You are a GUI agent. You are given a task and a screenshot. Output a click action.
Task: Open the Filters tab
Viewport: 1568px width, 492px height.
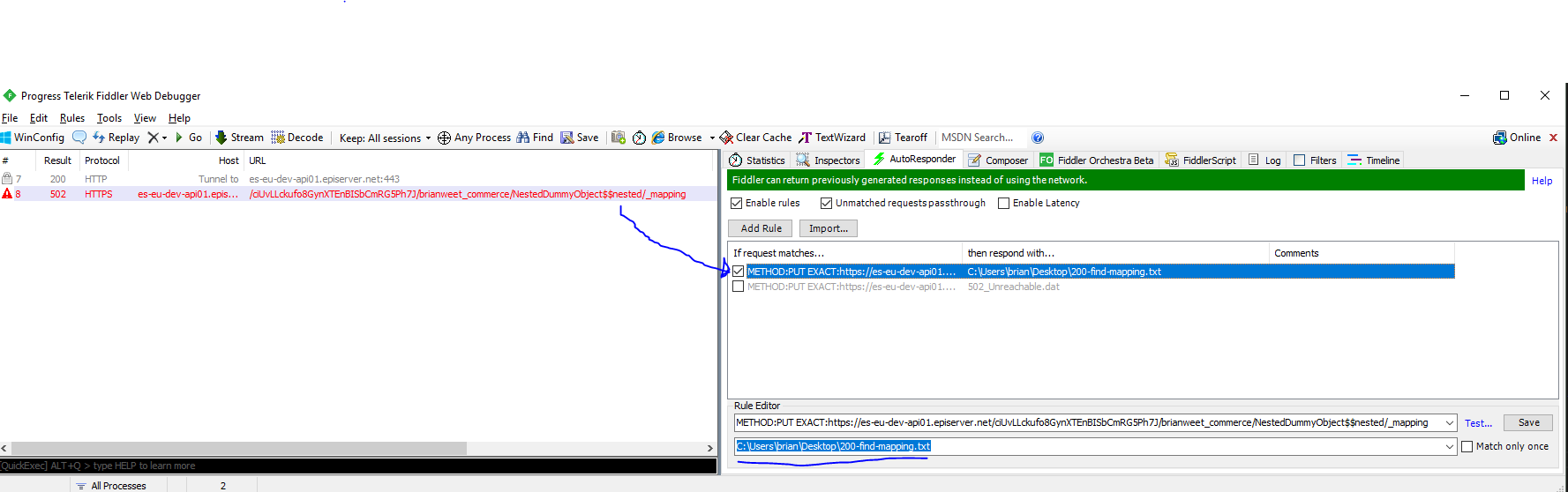point(1315,160)
